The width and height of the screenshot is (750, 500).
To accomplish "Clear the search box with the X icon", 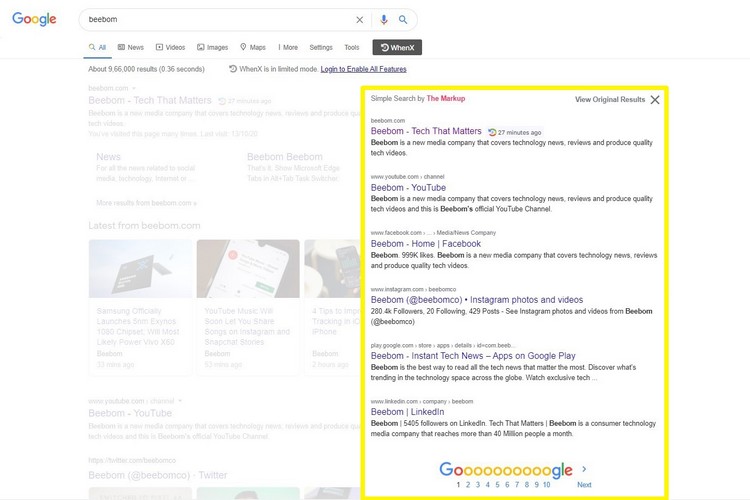I will (x=360, y=20).
